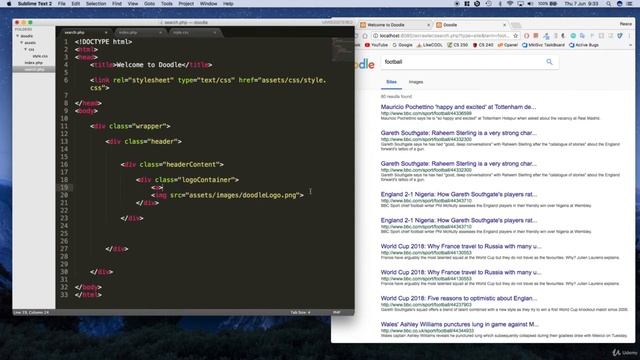Close the Doodle browser tab
The image size is (640, 360).
(x=504, y=25)
